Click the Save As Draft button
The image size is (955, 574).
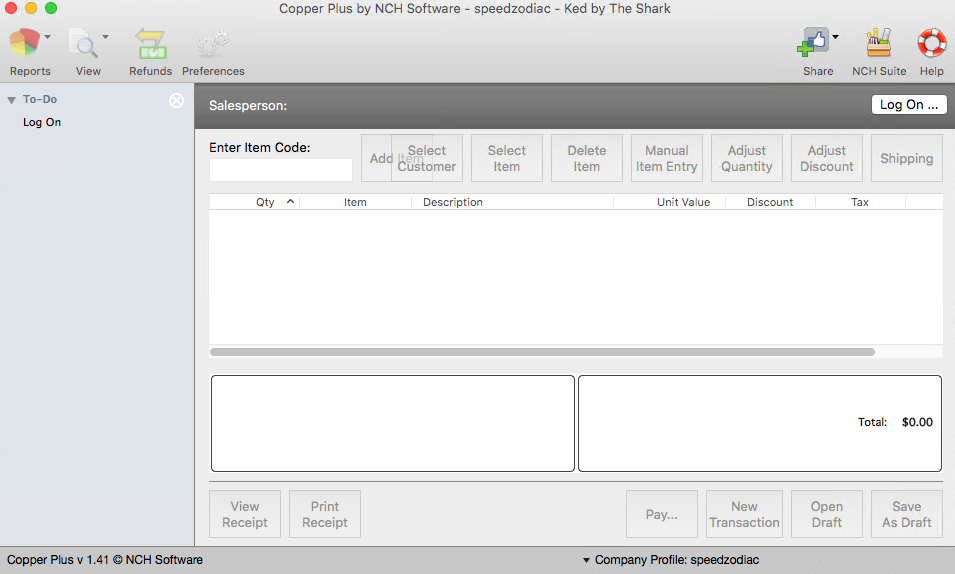(906, 514)
